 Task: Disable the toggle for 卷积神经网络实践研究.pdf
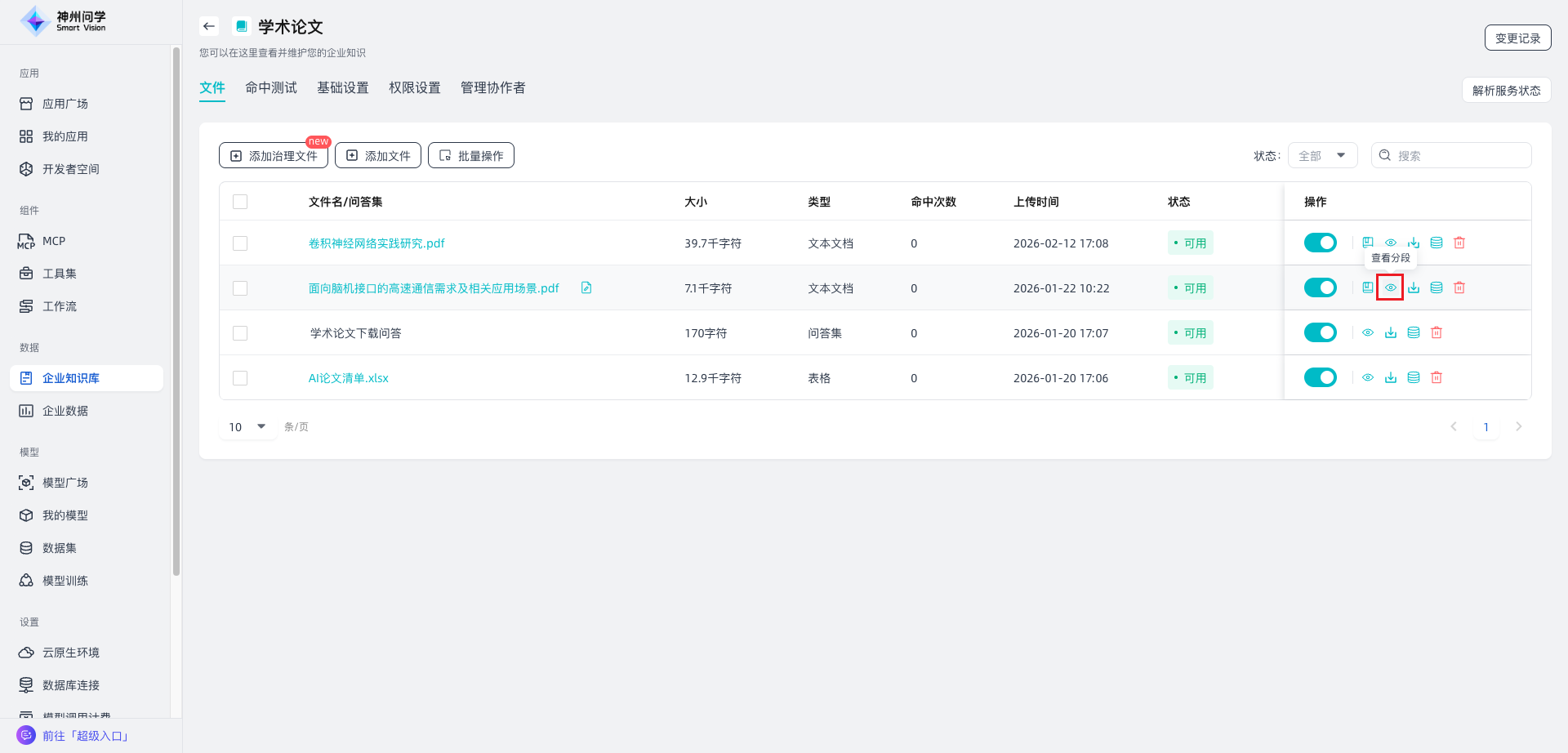tap(1320, 243)
